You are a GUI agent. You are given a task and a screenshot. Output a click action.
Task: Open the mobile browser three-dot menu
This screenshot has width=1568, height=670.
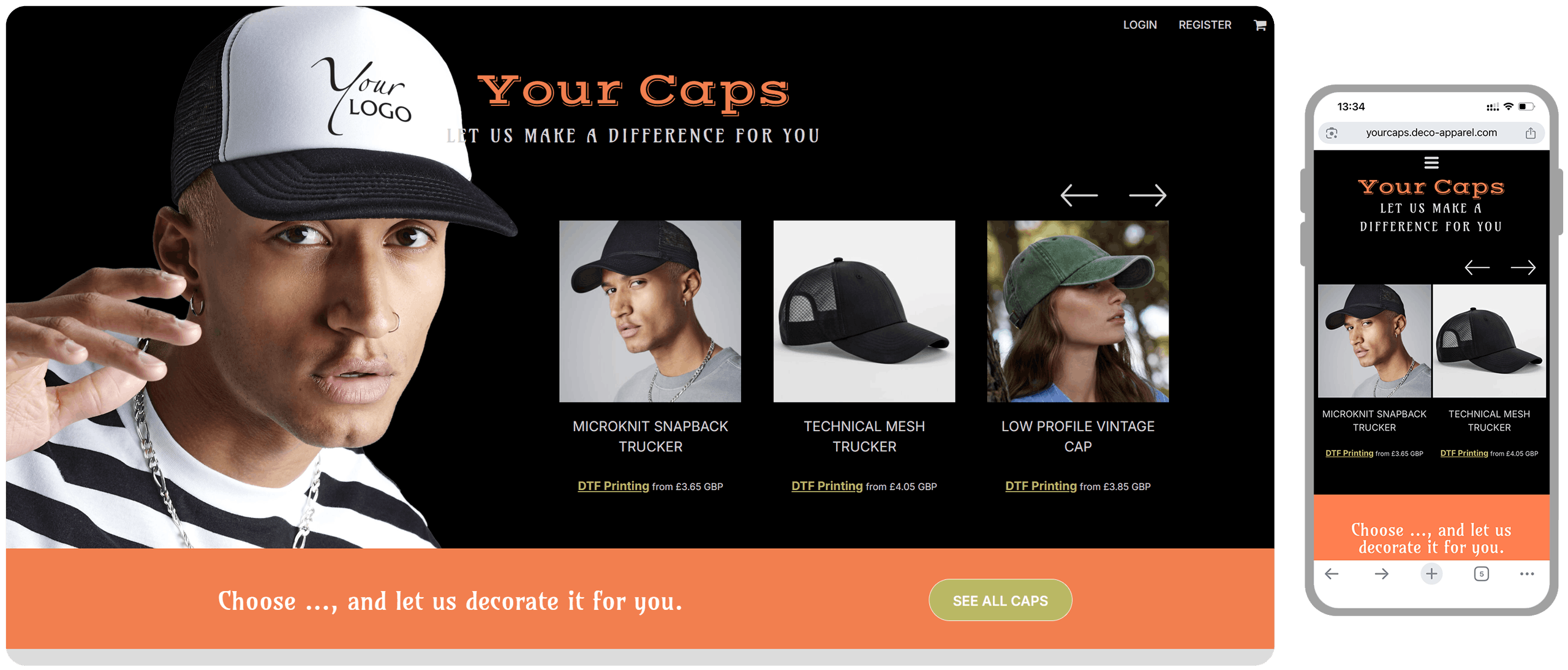(x=1526, y=574)
